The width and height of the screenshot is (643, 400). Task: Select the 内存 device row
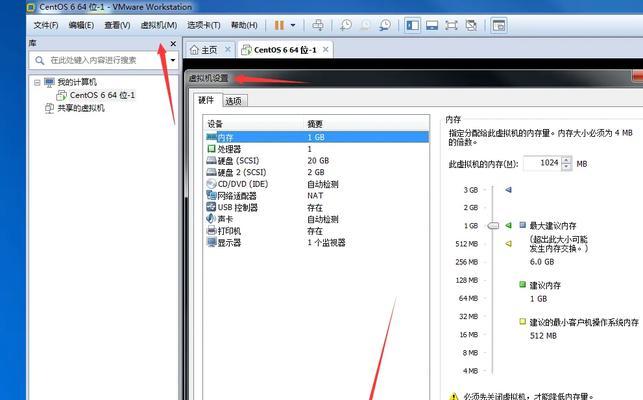click(x=317, y=137)
